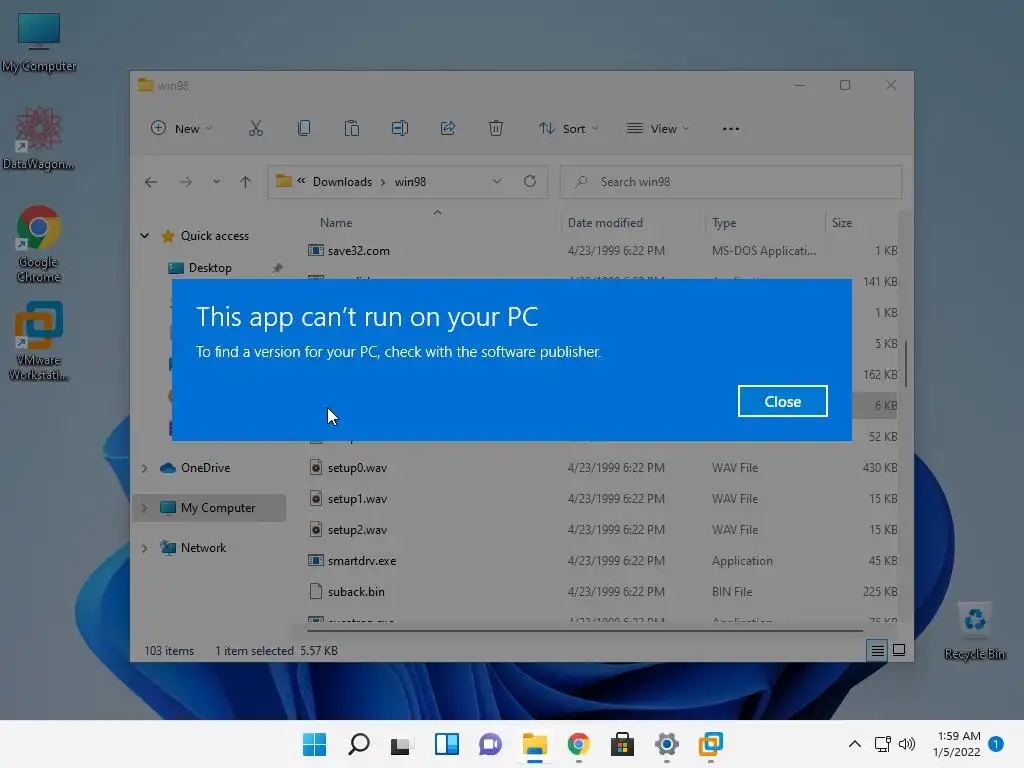Screen dimensions: 1024x768
Task: Select Network in navigation pane
Action: tap(203, 547)
